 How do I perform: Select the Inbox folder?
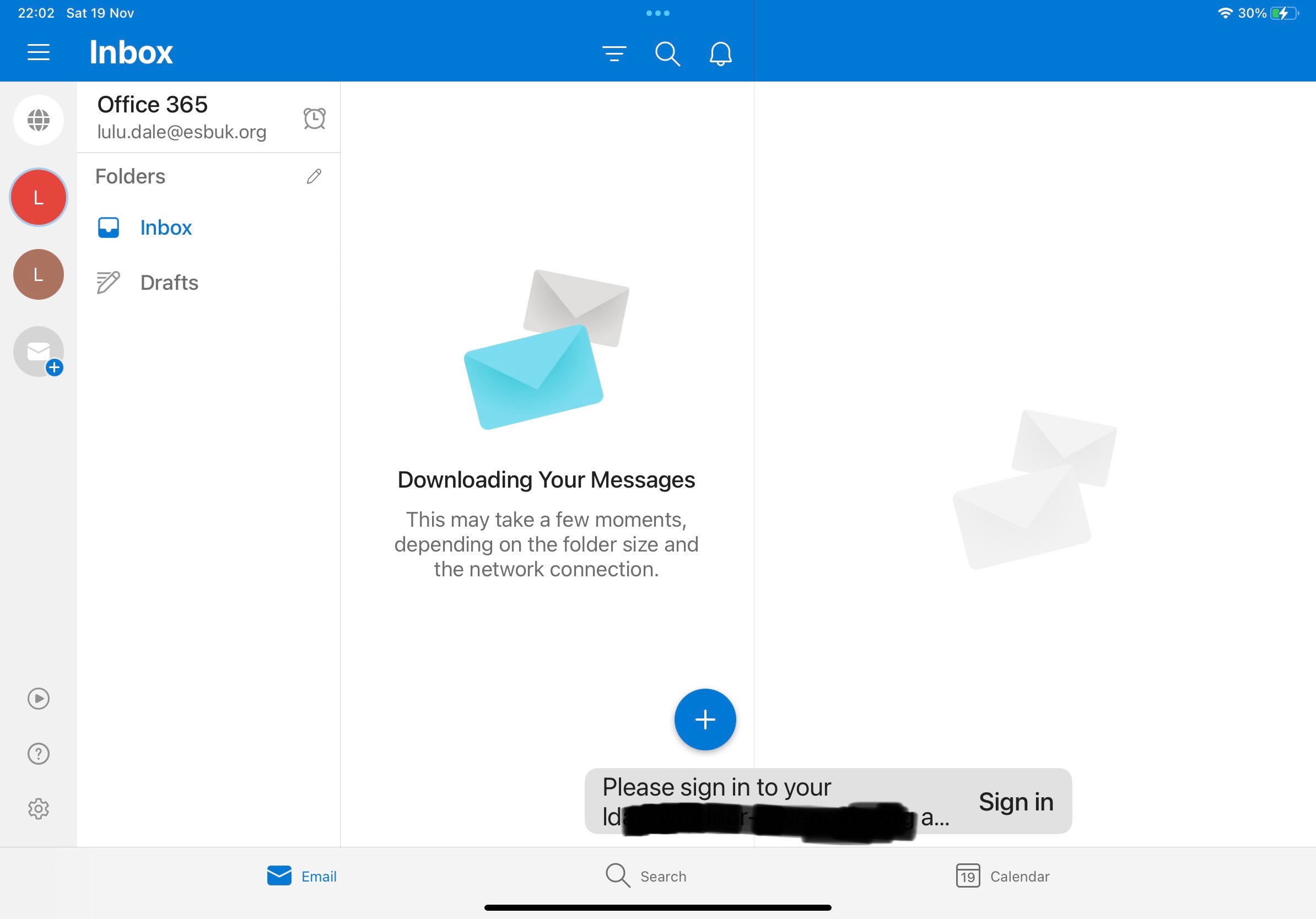(165, 228)
